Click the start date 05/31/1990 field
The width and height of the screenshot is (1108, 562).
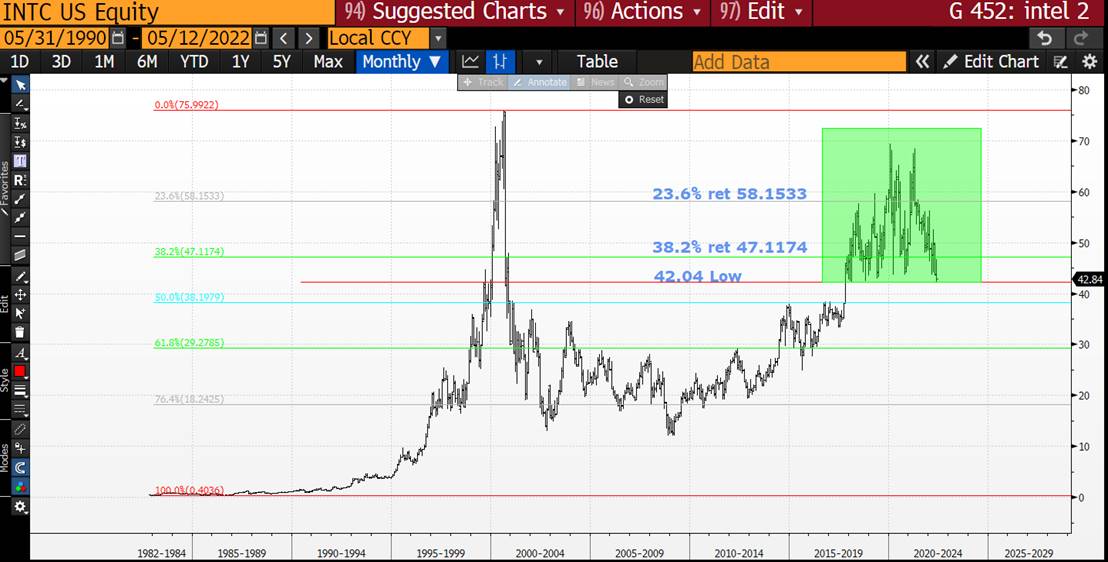54,38
